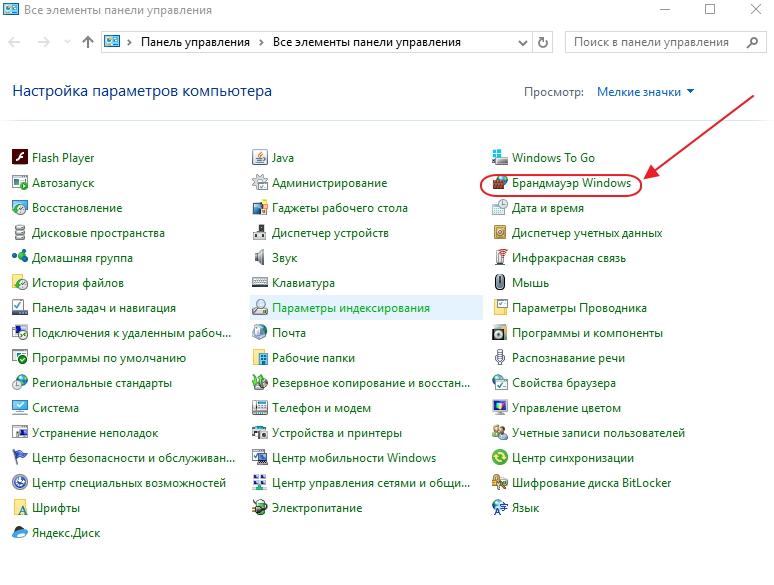Image resolution: width=774 pixels, height=585 pixels.
Task: Click the Диспетчер устройств icon
Action: (260, 233)
